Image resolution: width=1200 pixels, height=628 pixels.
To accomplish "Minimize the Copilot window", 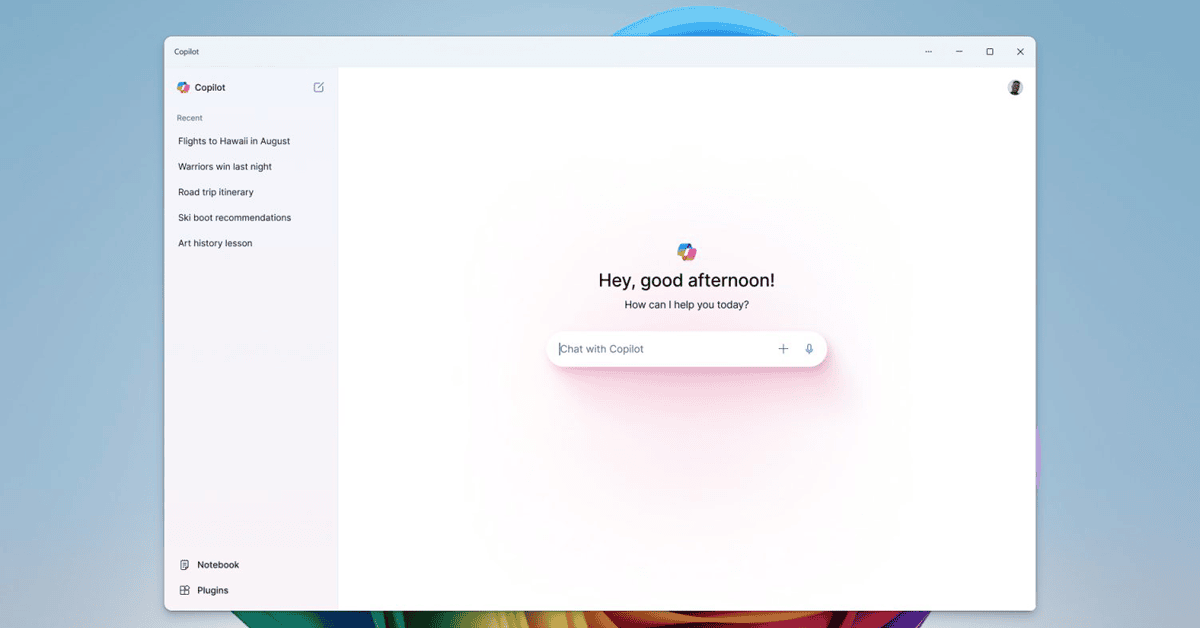I will (959, 52).
